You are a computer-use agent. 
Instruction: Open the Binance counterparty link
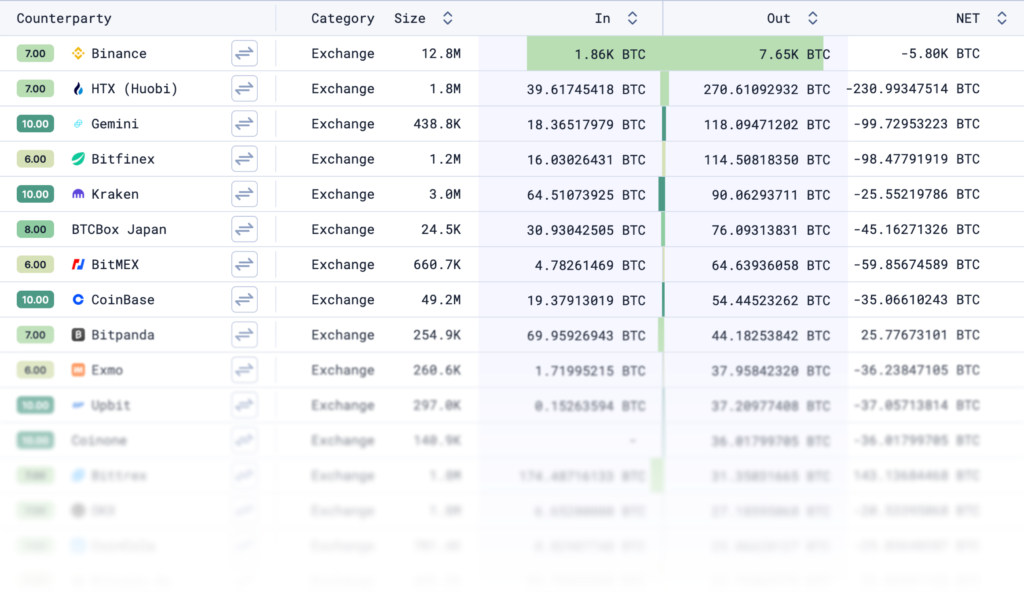click(x=118, y=54)
